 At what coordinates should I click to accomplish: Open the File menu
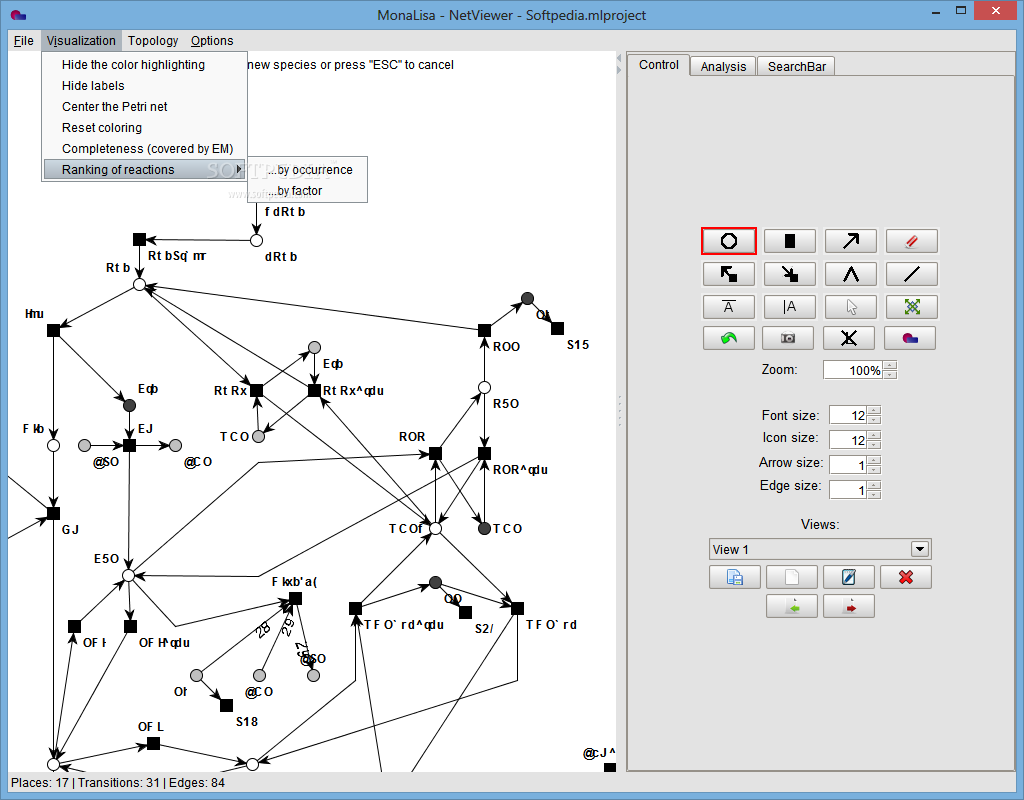24,40
